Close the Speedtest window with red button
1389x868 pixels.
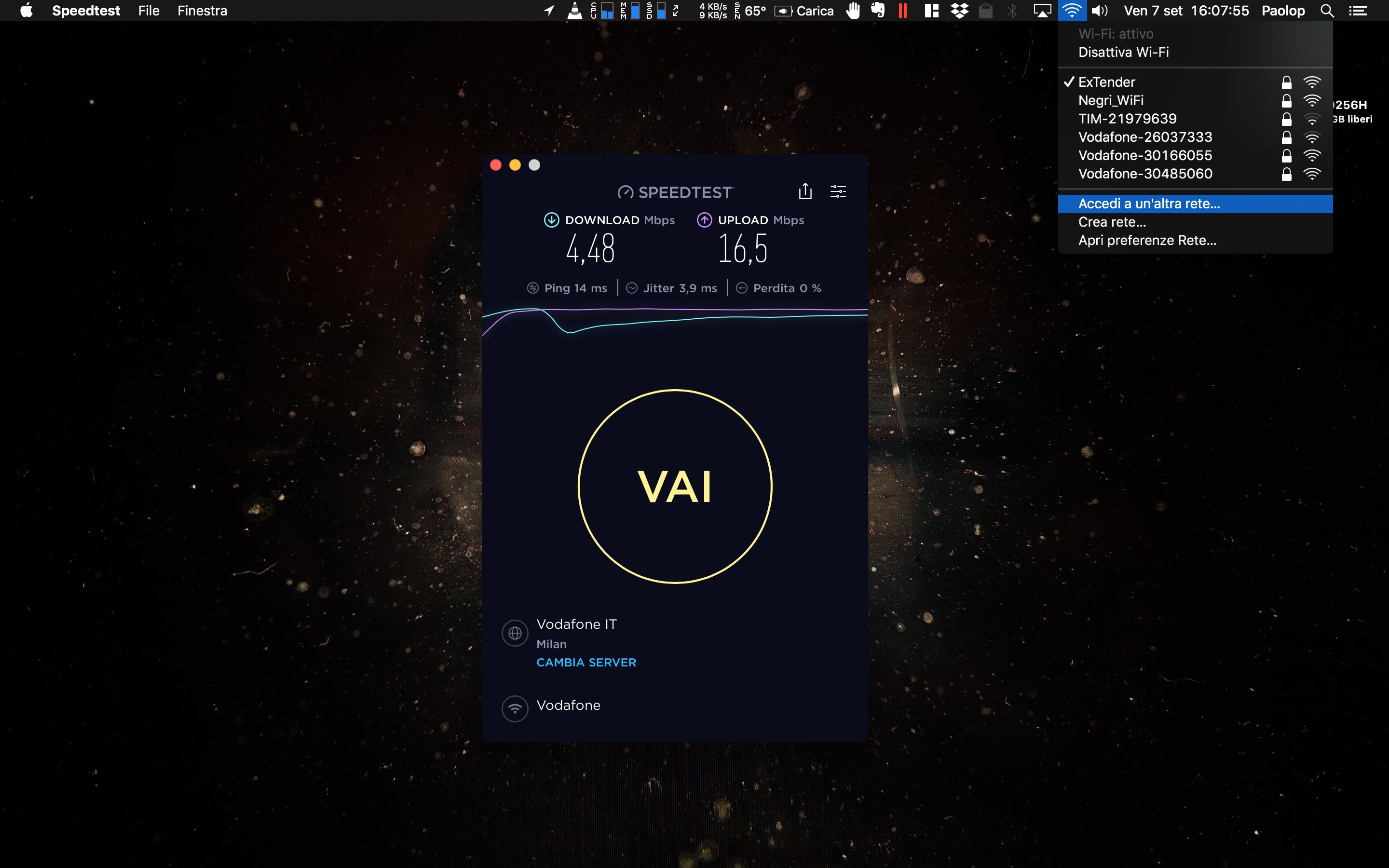pos(496,165)
